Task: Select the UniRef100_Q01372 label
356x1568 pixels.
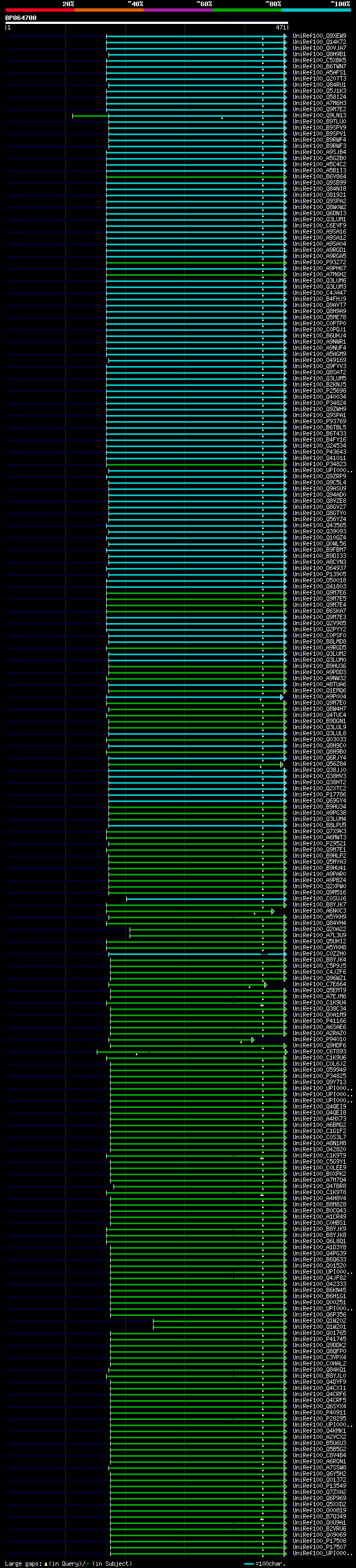Action: click(319, 1480)
